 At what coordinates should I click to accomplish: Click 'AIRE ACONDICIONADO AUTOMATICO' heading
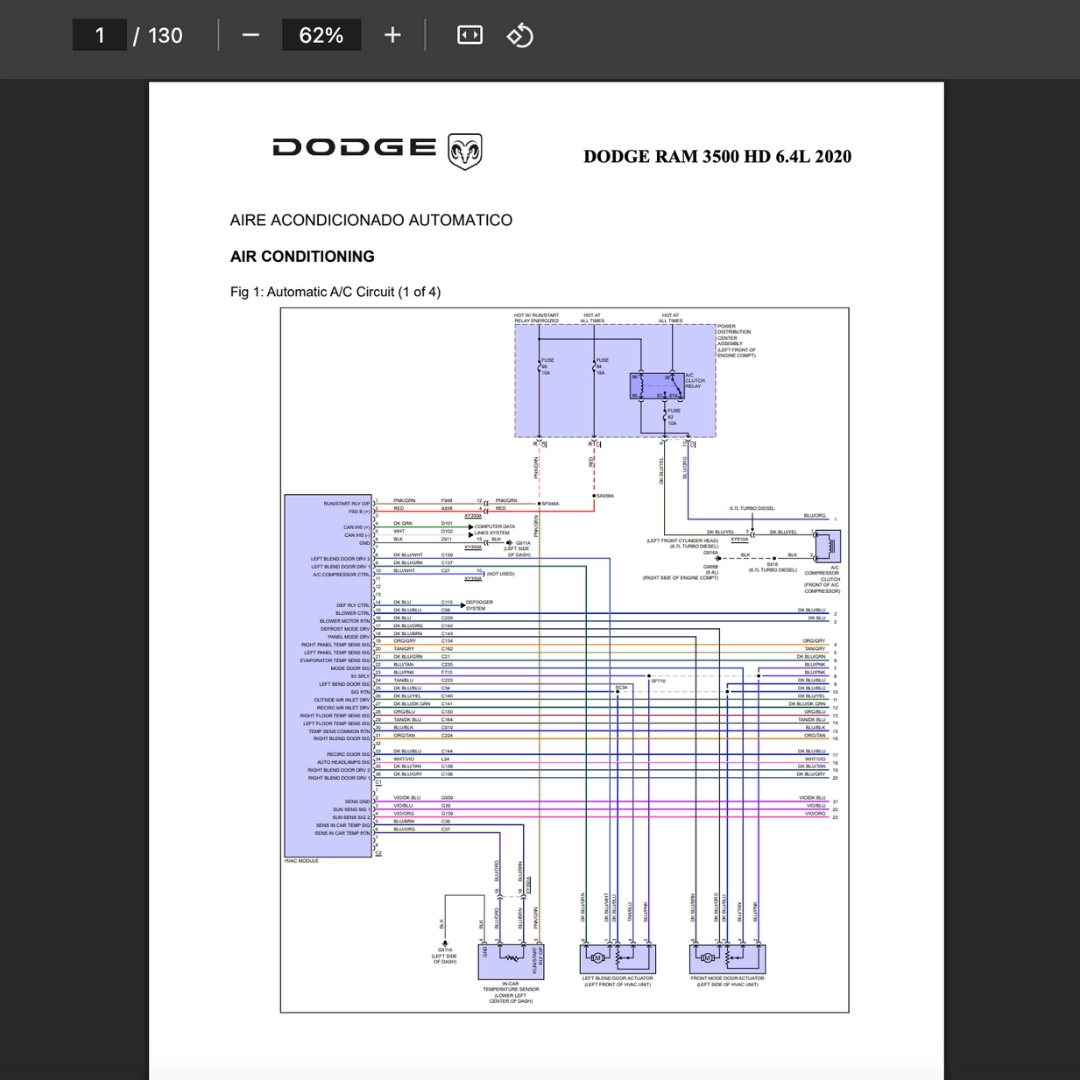(371, 220)
